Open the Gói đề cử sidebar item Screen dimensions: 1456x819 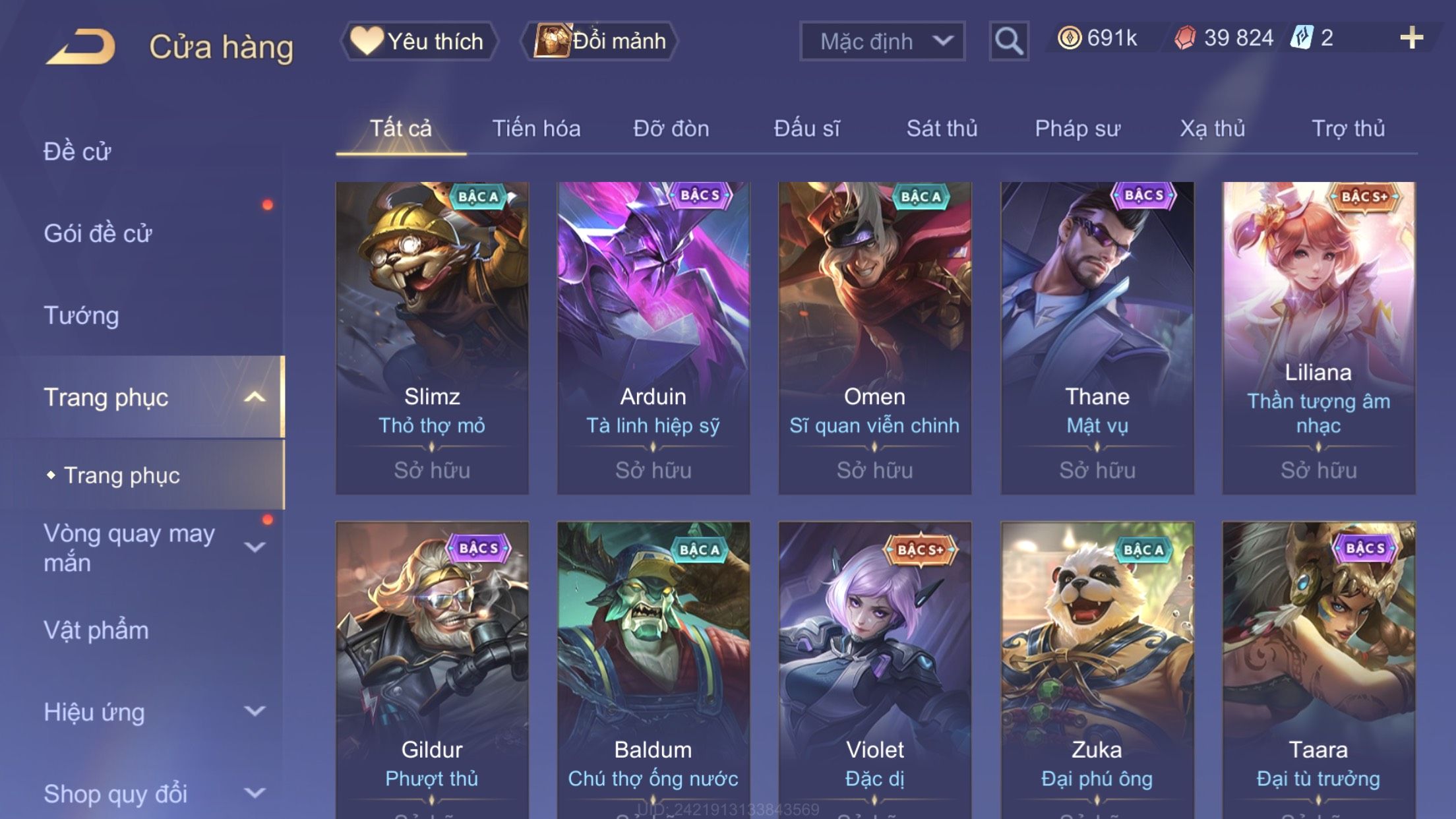click(x=98, y=233)
